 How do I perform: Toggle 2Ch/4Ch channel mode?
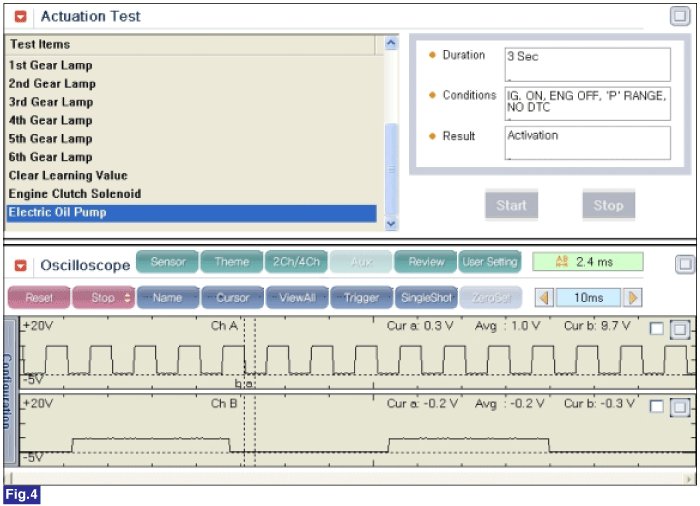coord(294,262)
